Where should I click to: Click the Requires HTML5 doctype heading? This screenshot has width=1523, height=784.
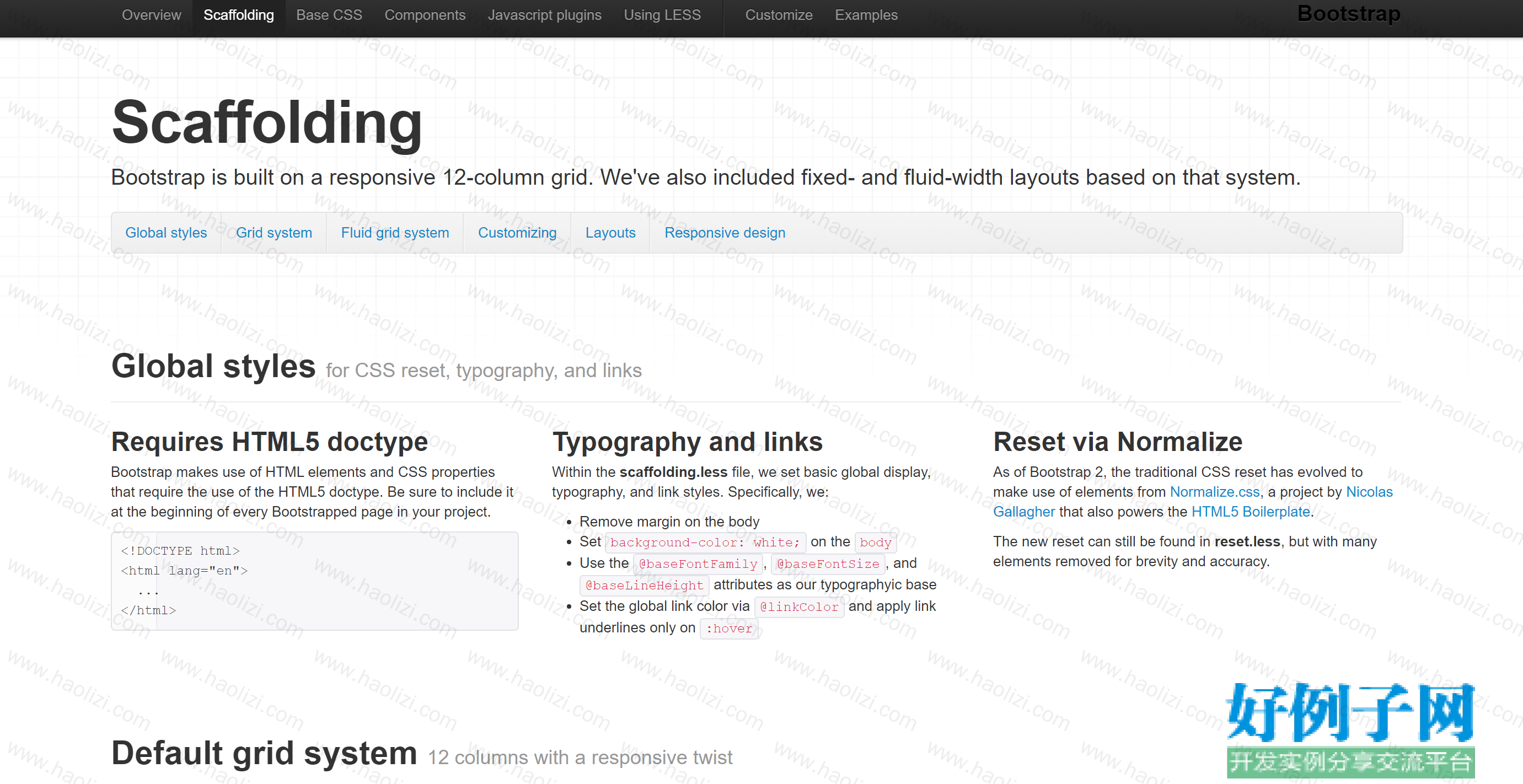269,442
